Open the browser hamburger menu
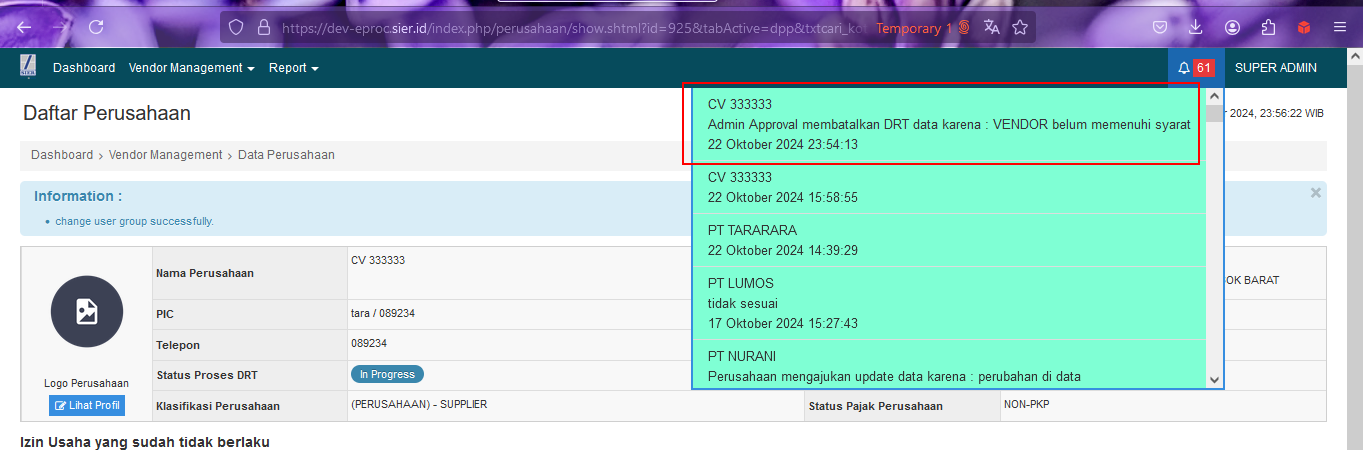Screen dimensions: 1363x450 (1340, 28)
